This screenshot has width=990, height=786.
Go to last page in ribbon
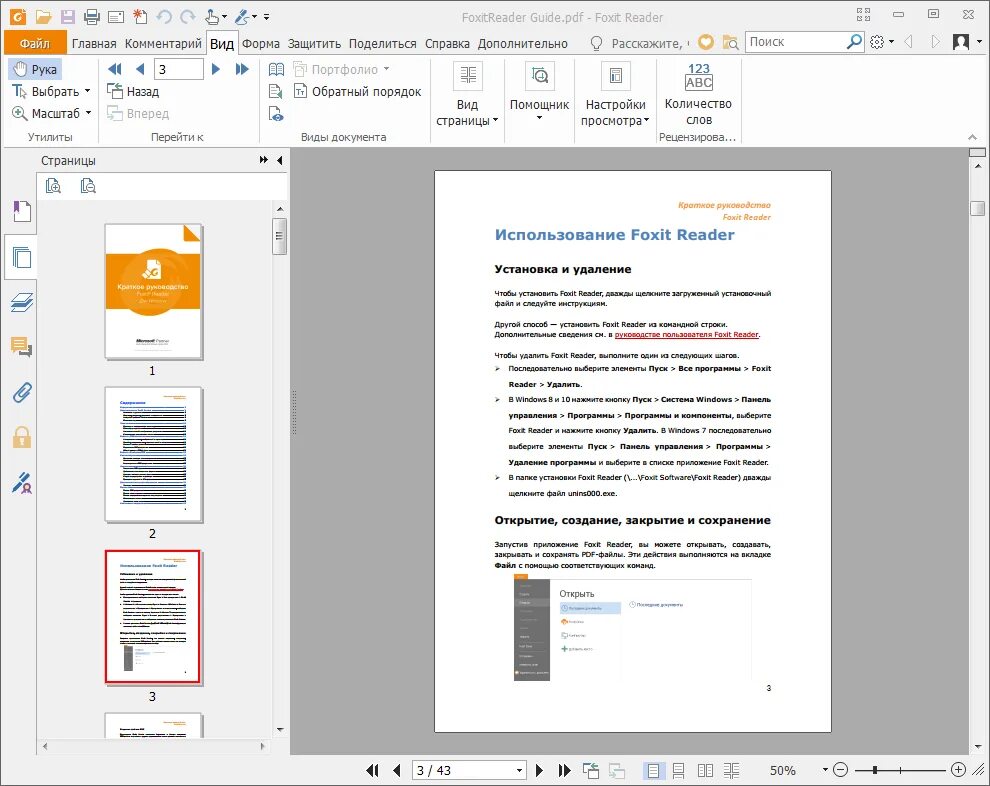click(x=242, y=69)
